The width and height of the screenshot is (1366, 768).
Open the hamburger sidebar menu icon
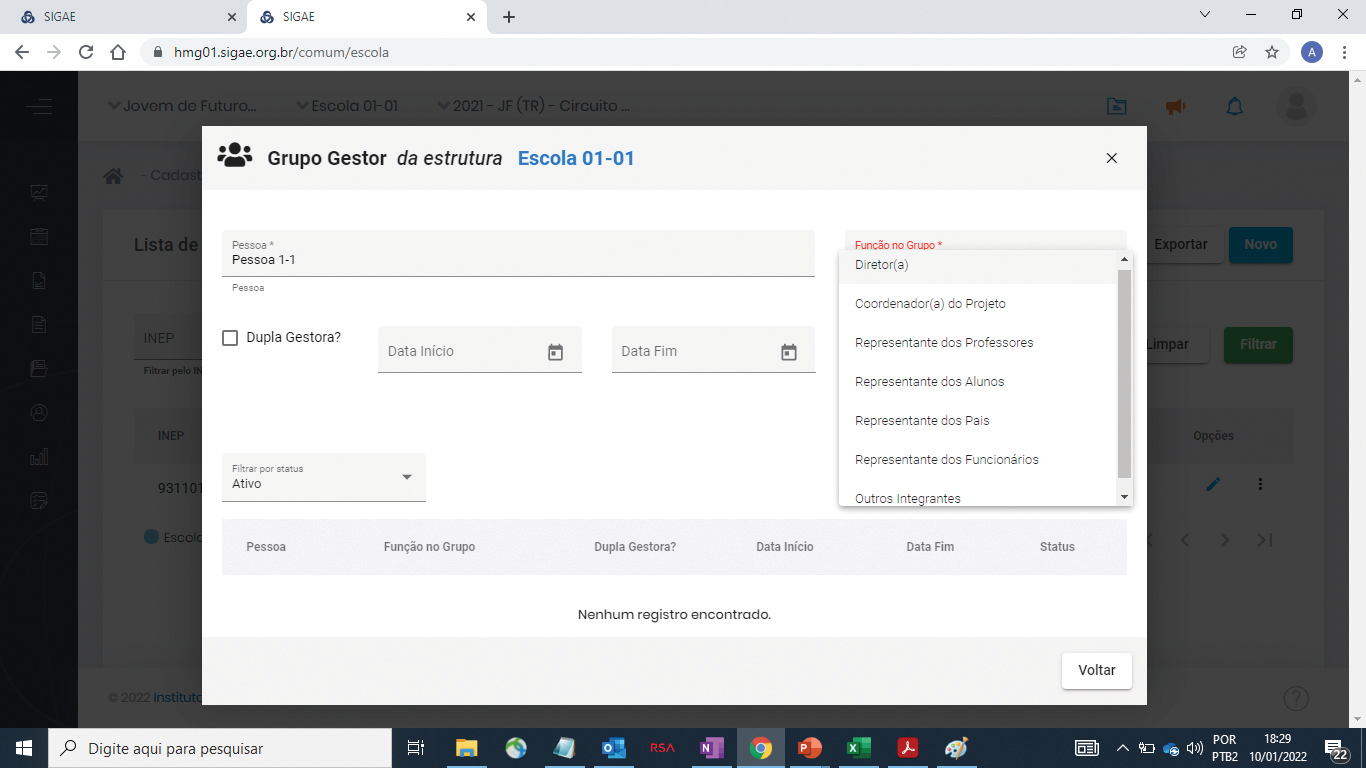tap(40, 106)
